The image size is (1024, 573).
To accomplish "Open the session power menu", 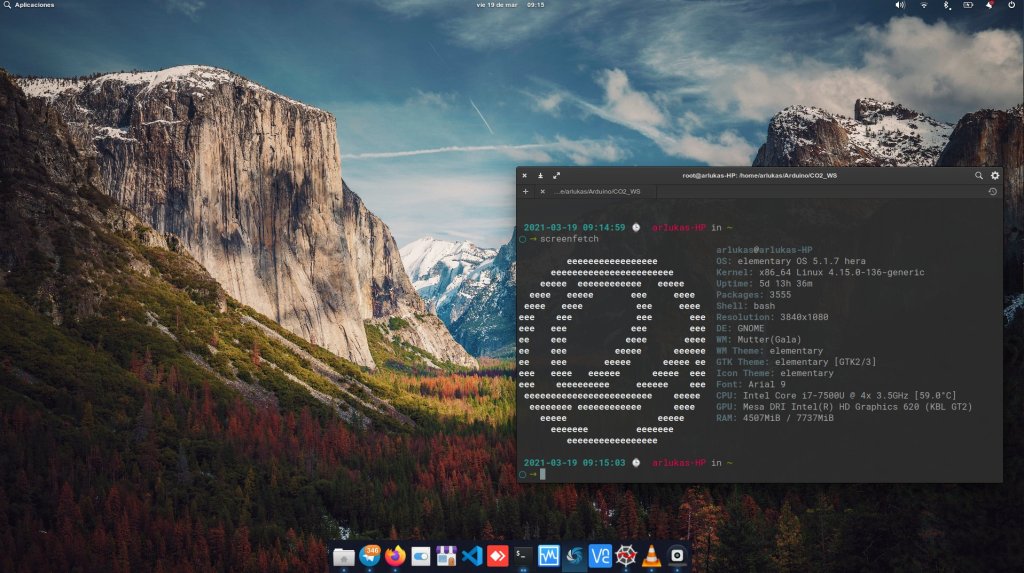I will tap(1010, 5).
